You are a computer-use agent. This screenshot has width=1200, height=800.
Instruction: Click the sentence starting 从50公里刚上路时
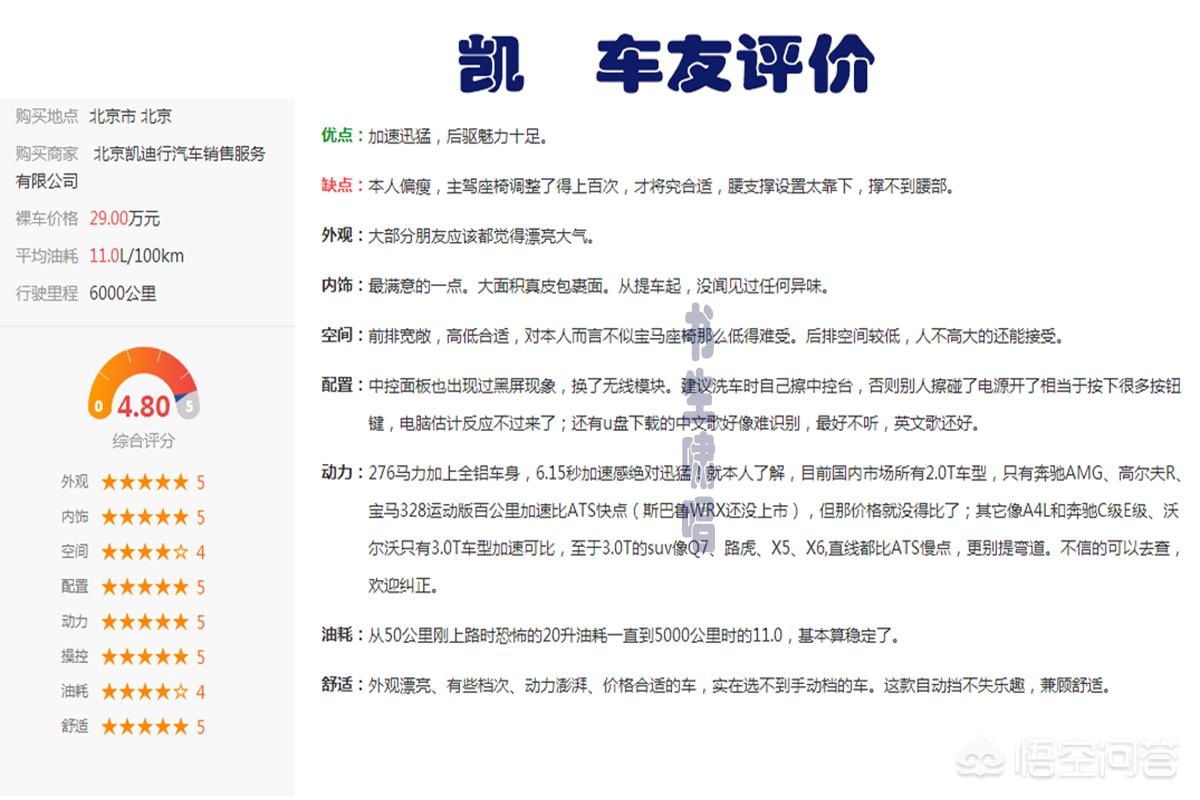[x=634, y=635]
